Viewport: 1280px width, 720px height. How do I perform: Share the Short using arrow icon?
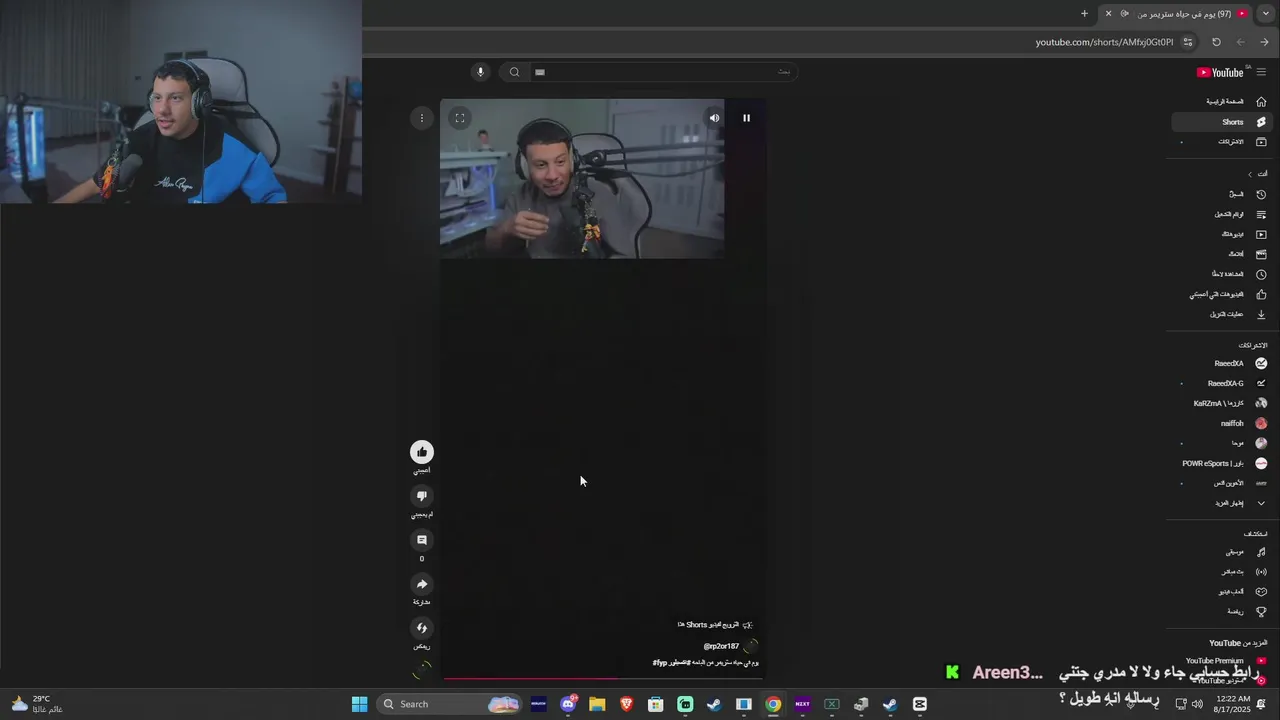click(x=422, y=584)
